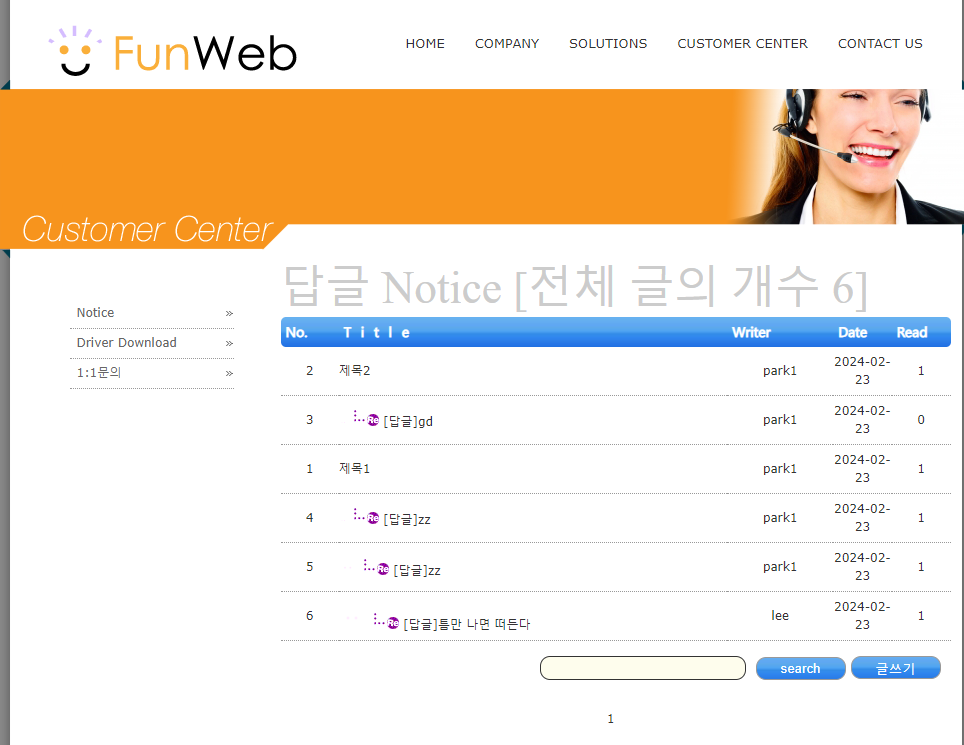Click the FunWeb logo

tap(173, 51)
